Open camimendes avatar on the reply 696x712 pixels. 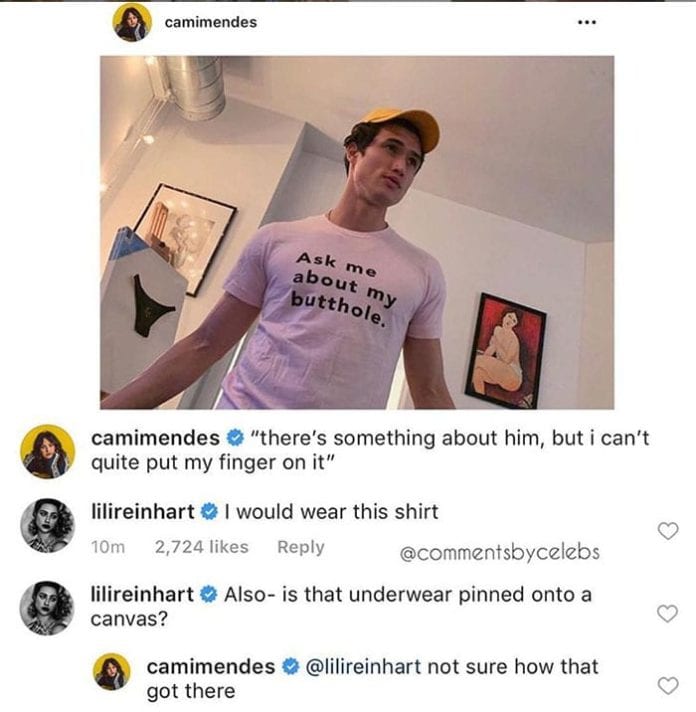(112, 672)
